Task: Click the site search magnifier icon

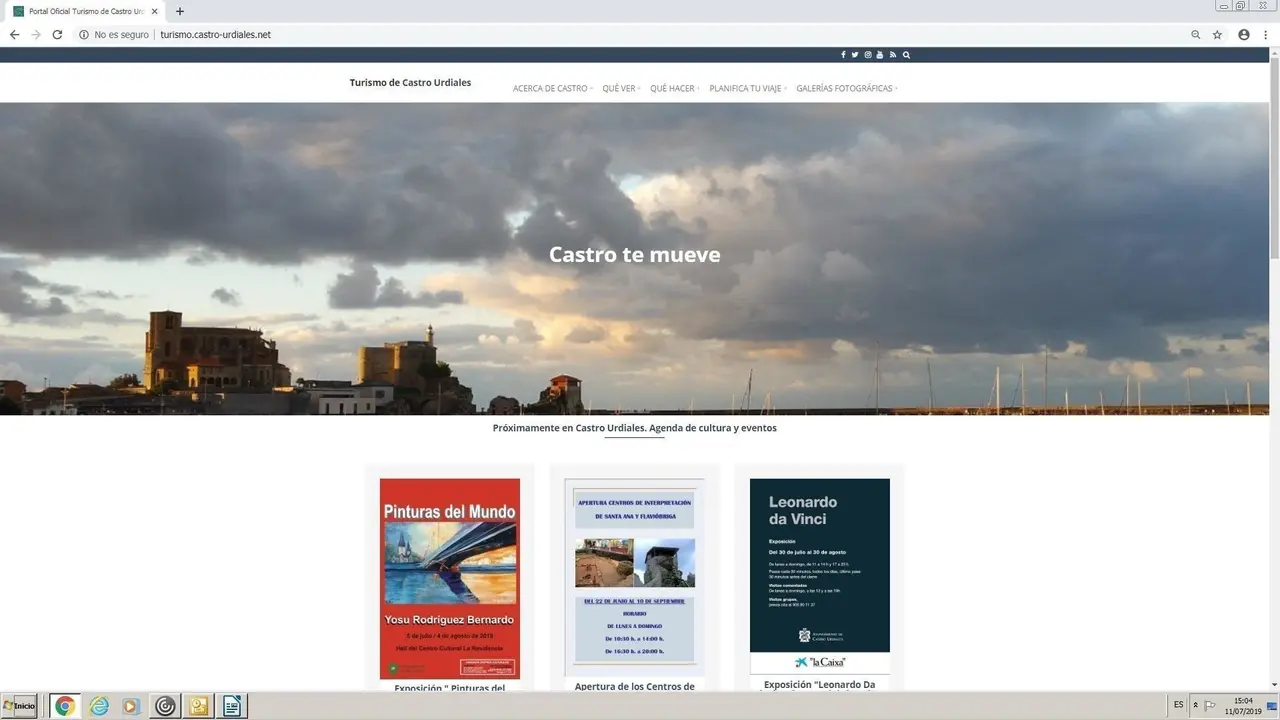Action: tap(906, 55)
